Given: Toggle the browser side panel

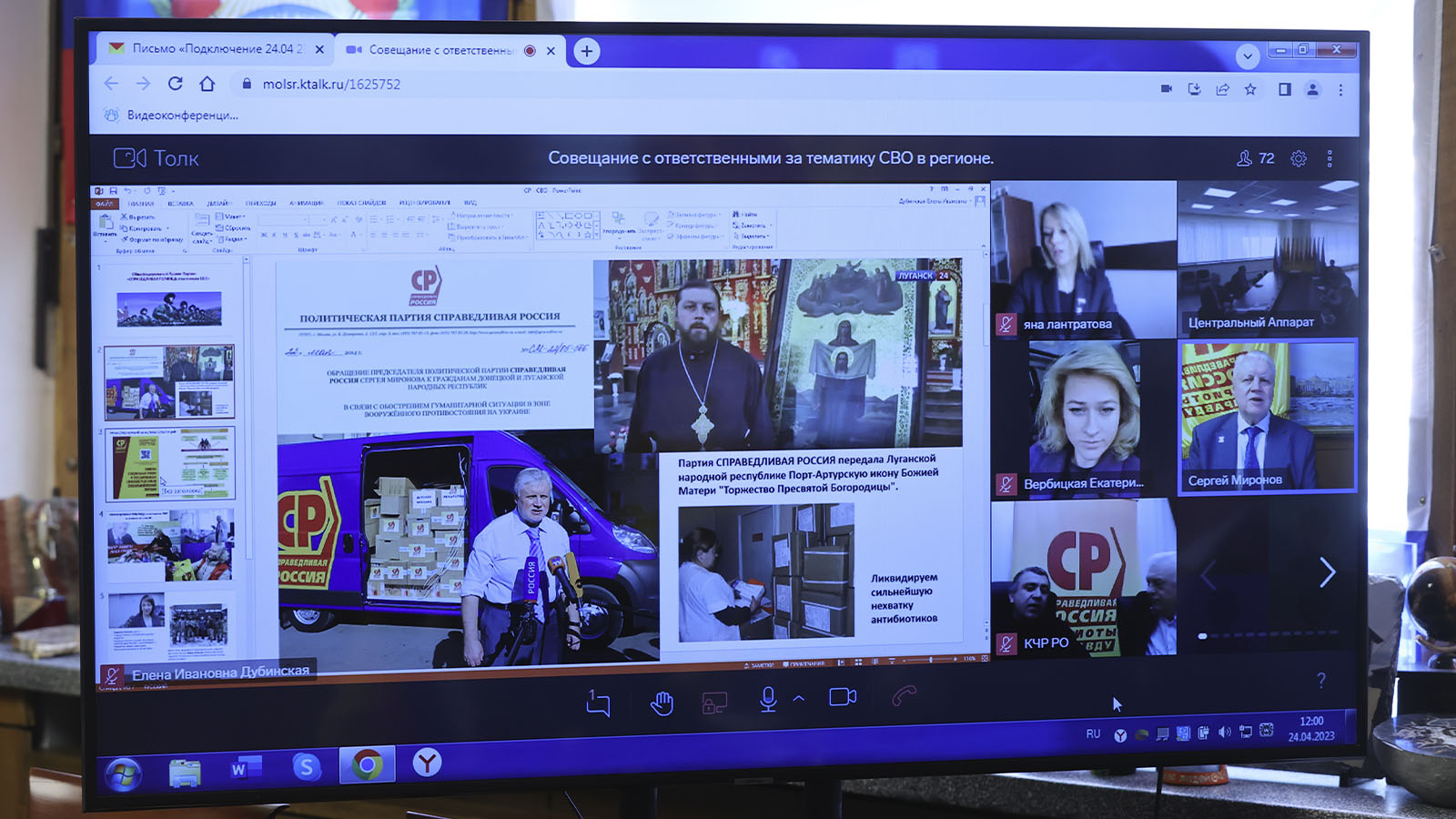Looking at the screenshot, I should tap(1284, 89).
